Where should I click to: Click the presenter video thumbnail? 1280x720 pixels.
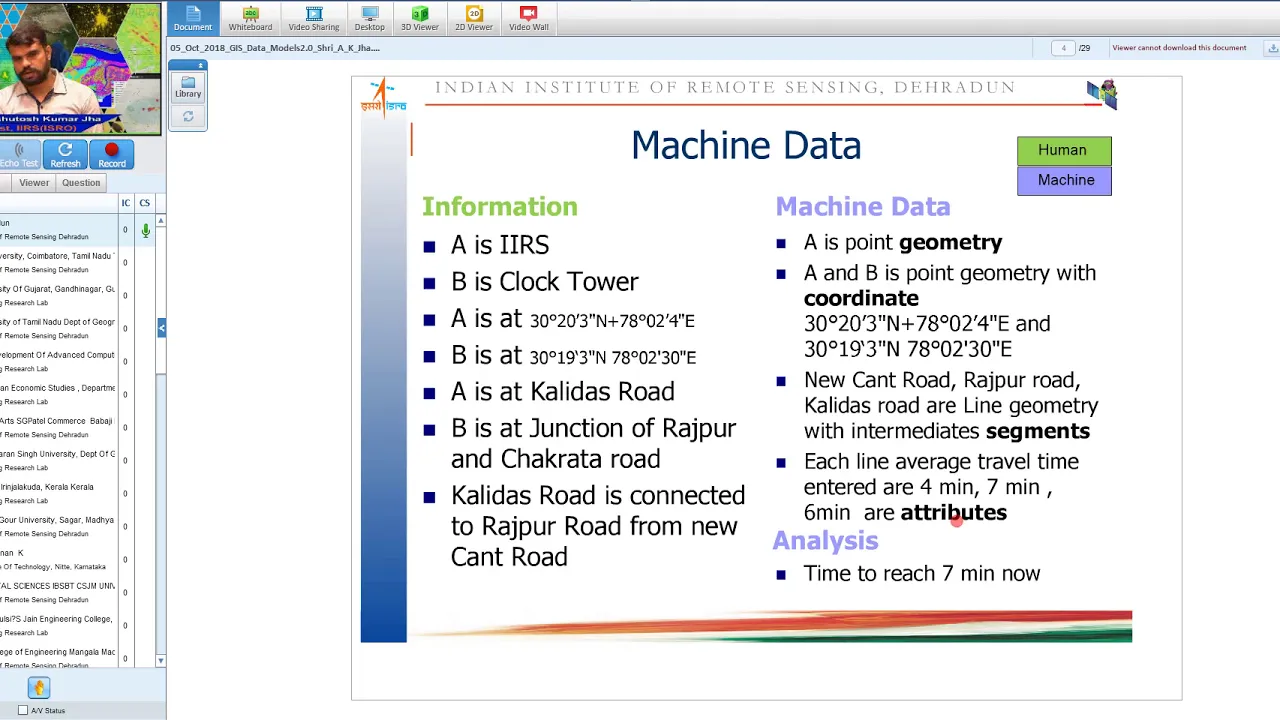click(x=80, y=68)
